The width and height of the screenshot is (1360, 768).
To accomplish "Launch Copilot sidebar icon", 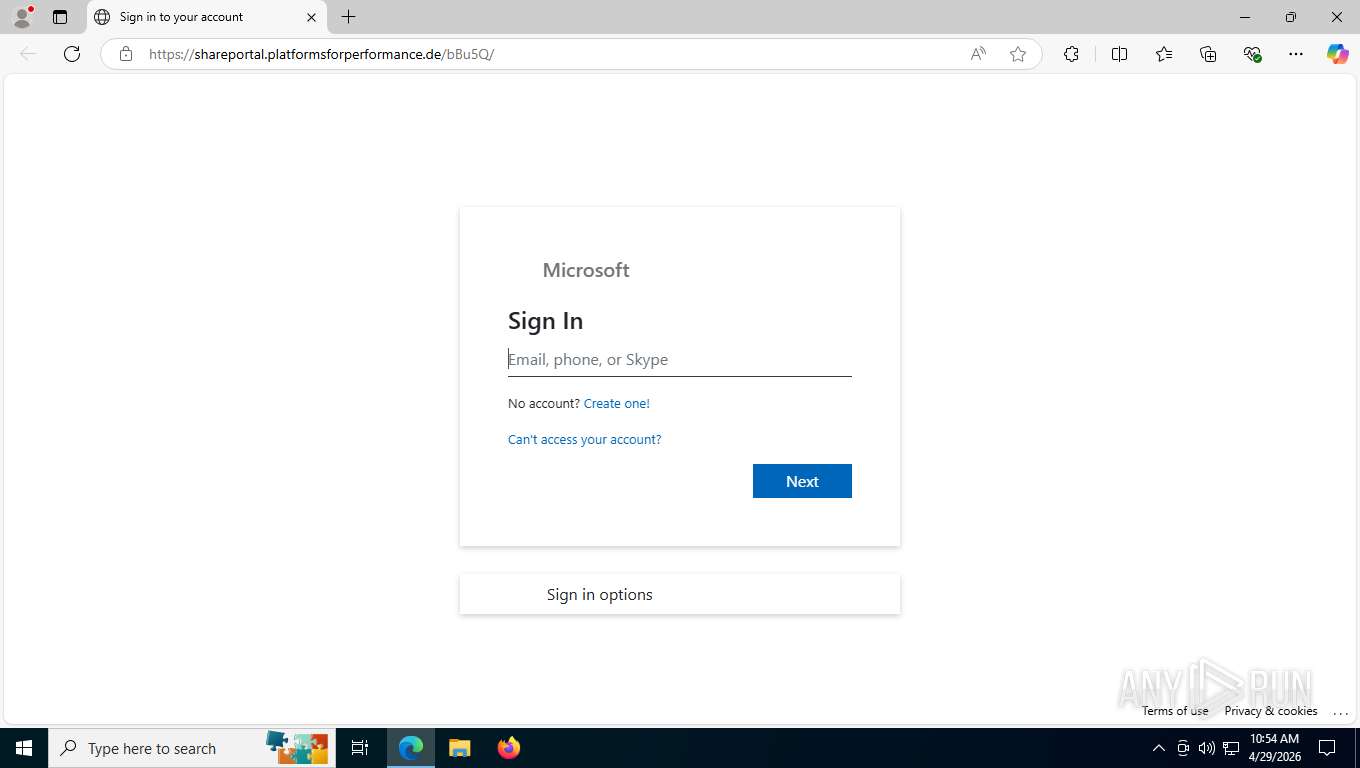I will click(x=1337, y=54).
